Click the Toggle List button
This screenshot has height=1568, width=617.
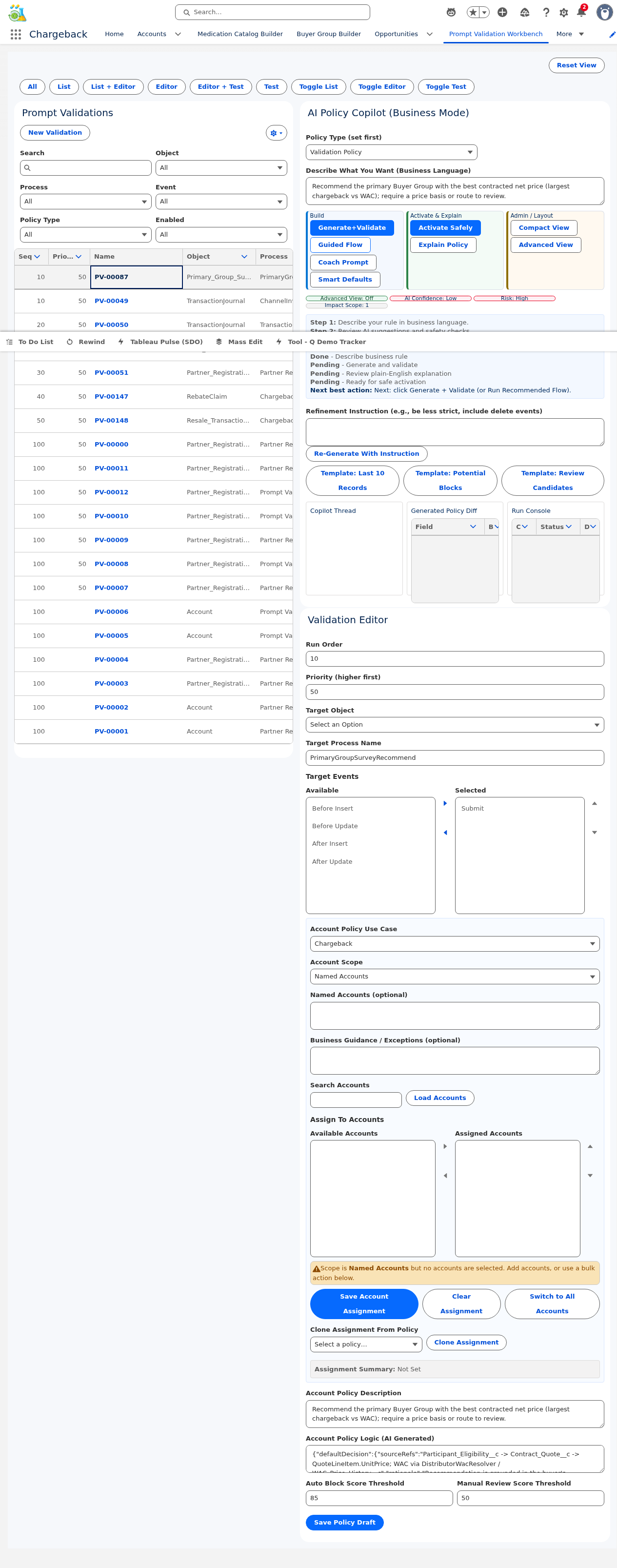tap(318, 87)
